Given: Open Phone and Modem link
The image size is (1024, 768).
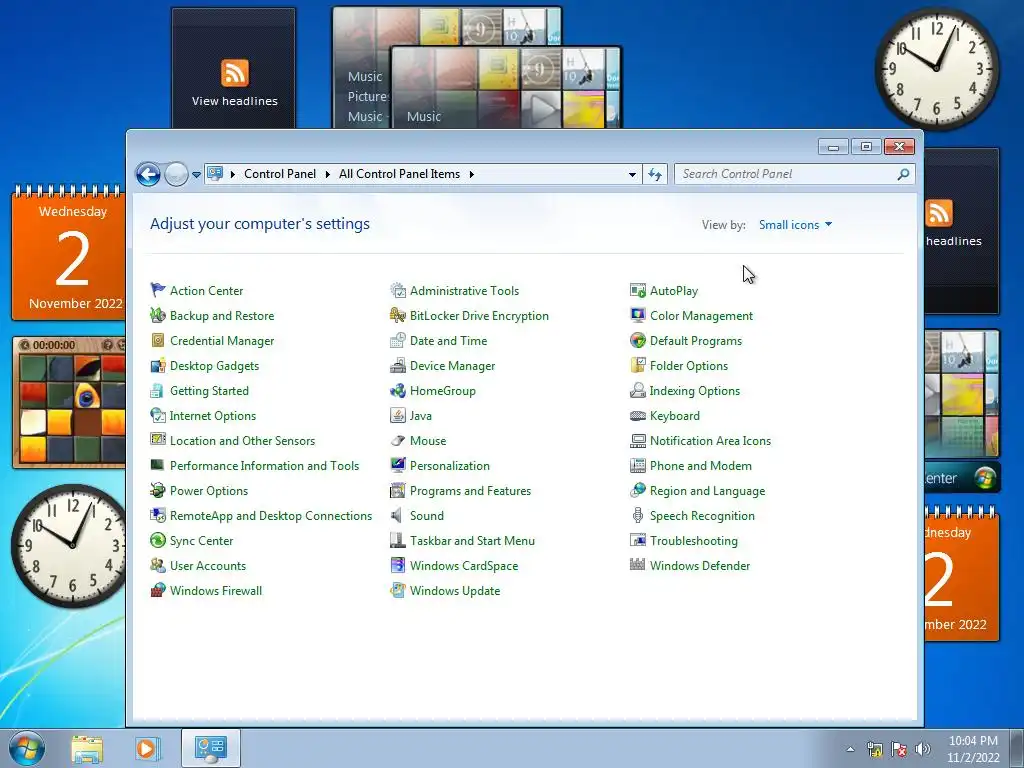Looking at the screenshot, I should [x=701, y=466].
